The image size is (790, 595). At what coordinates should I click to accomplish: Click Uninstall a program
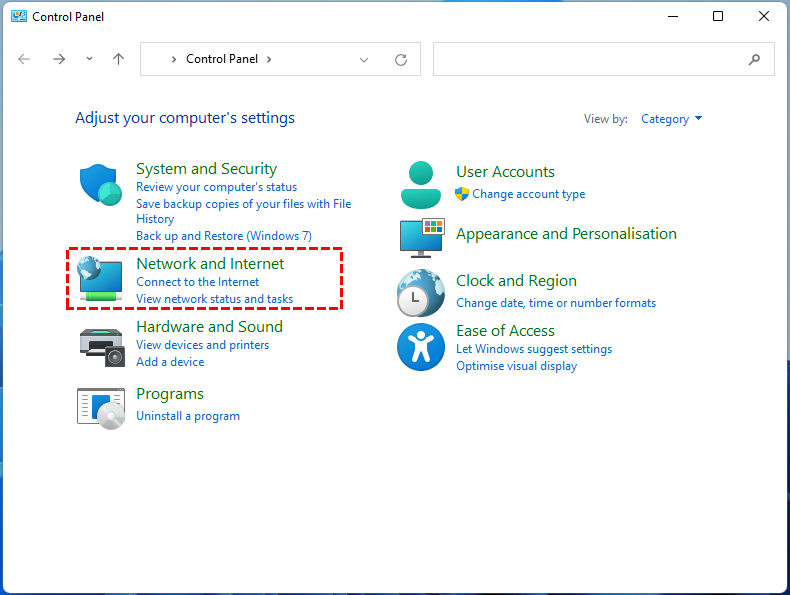point(188,416)
